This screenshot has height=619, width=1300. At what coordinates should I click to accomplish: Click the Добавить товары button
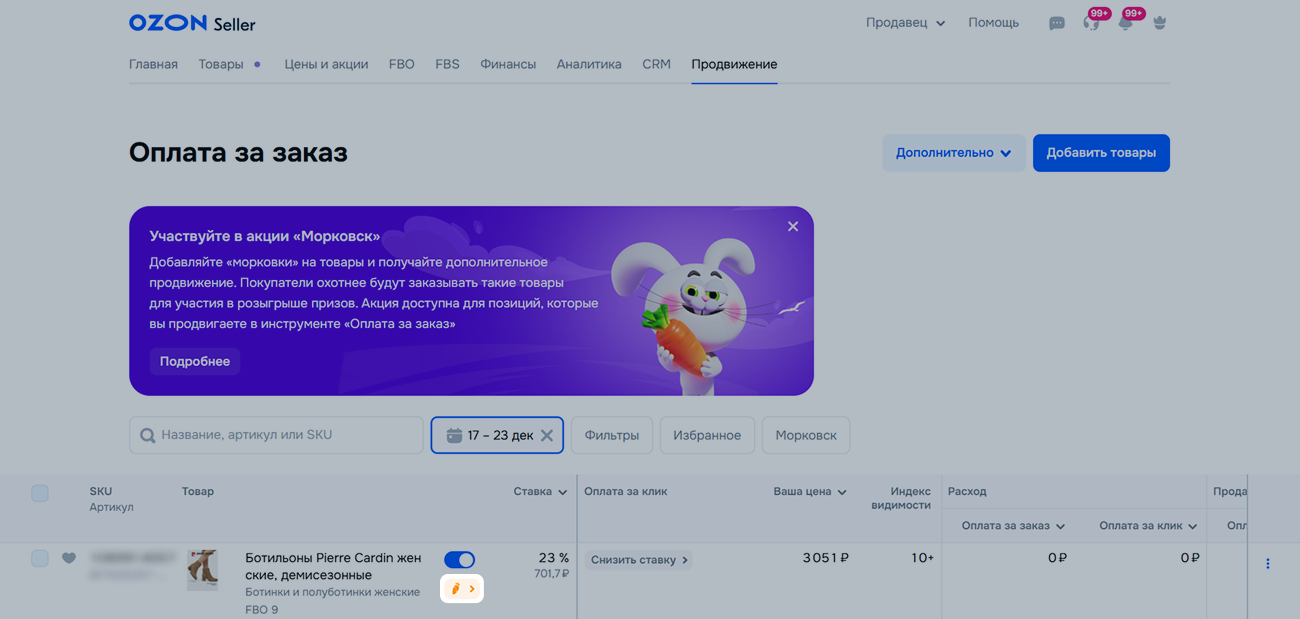[1101, 153]
